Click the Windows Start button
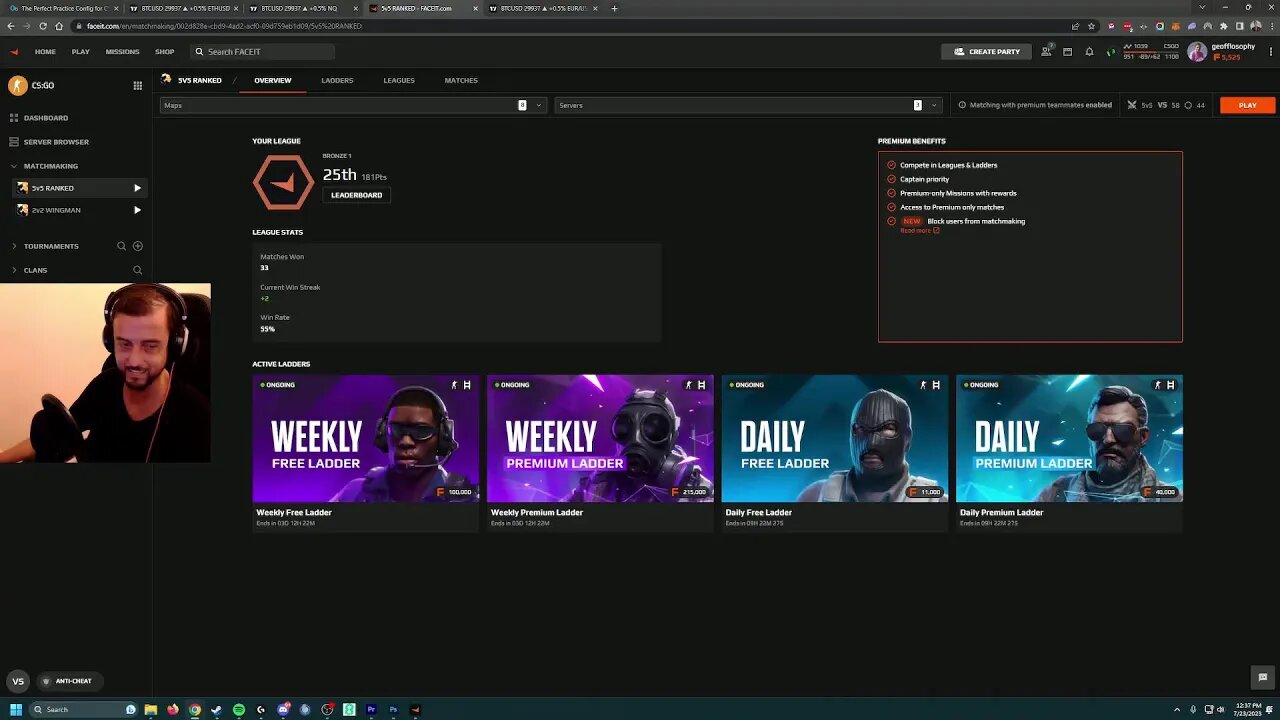The height and width of the screenshot is (720, 1280). [16, 709]
